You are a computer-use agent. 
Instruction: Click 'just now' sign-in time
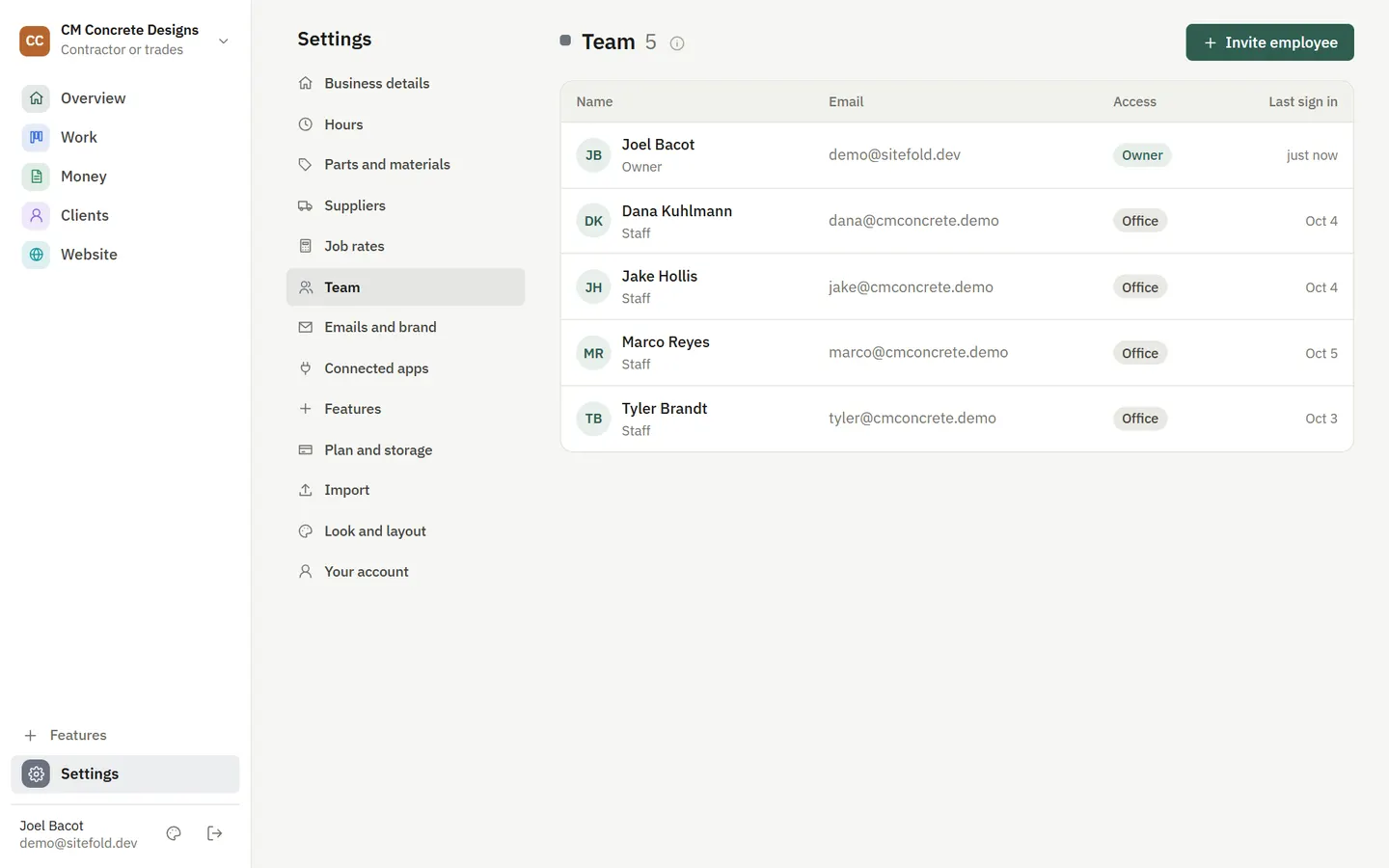point(1312,155)
